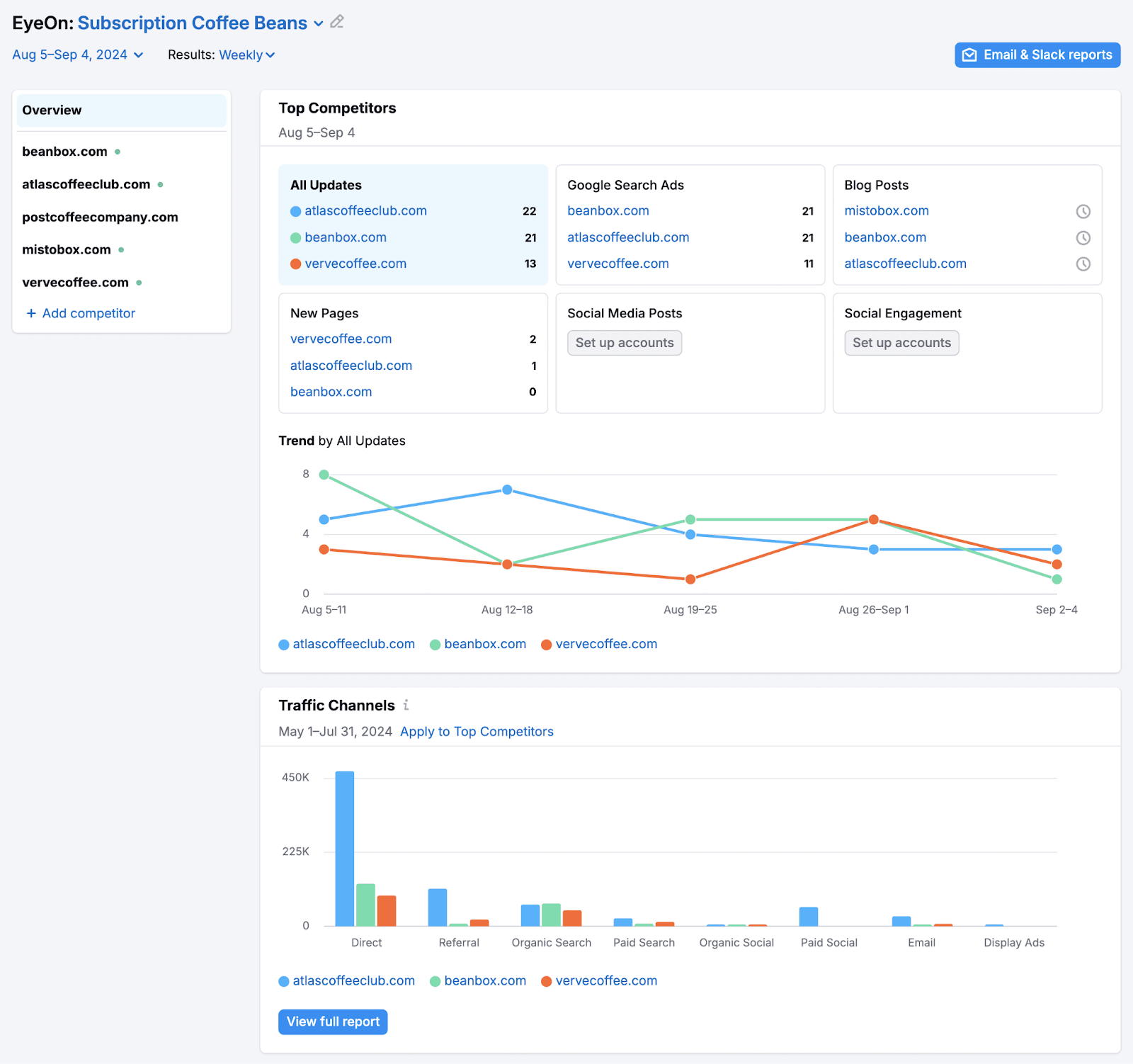This screenshot has height=1064, width=1133.
Task: Click the clock icon next to mistobox.com blog post
Action: 1083,211
